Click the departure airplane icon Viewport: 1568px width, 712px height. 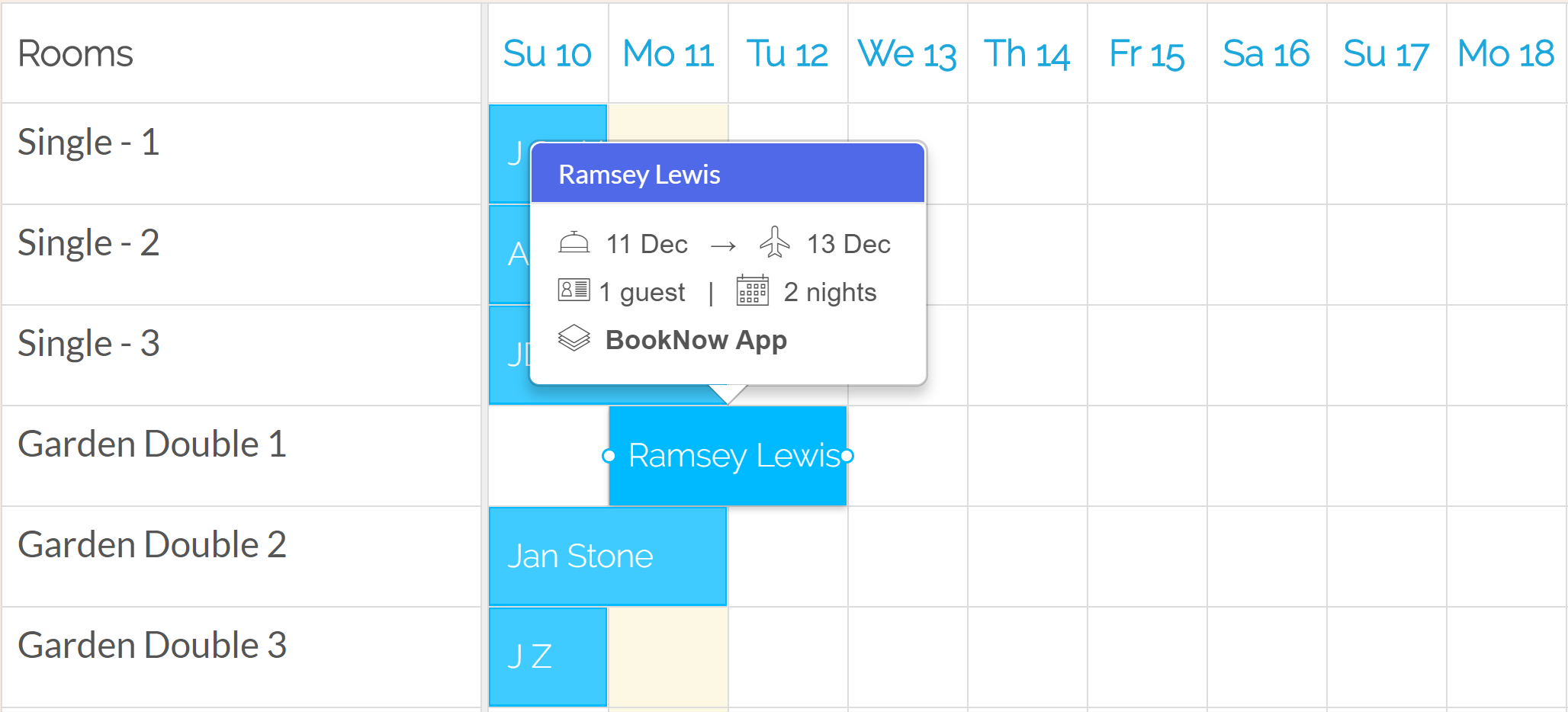[x=775, y=242]
